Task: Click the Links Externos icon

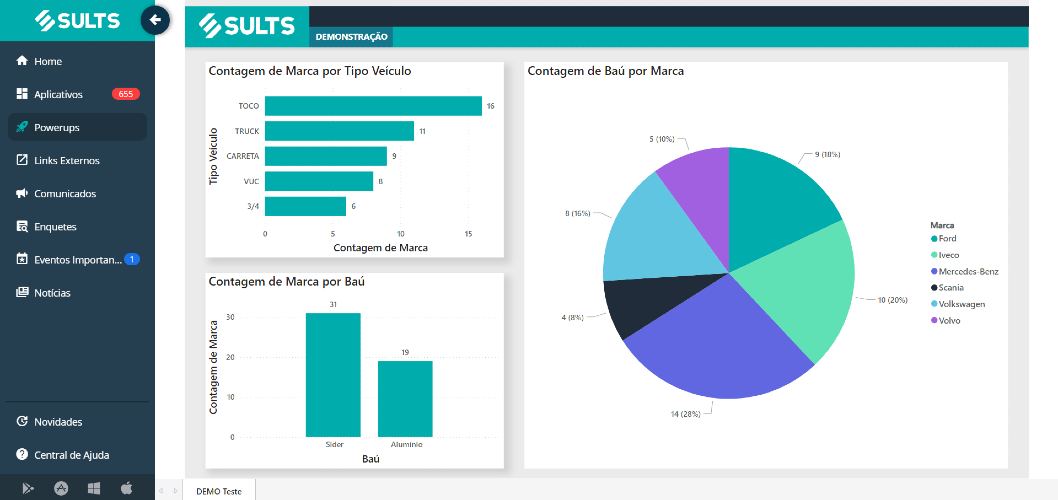Action: pyautogui.click(x=22, y=160)
